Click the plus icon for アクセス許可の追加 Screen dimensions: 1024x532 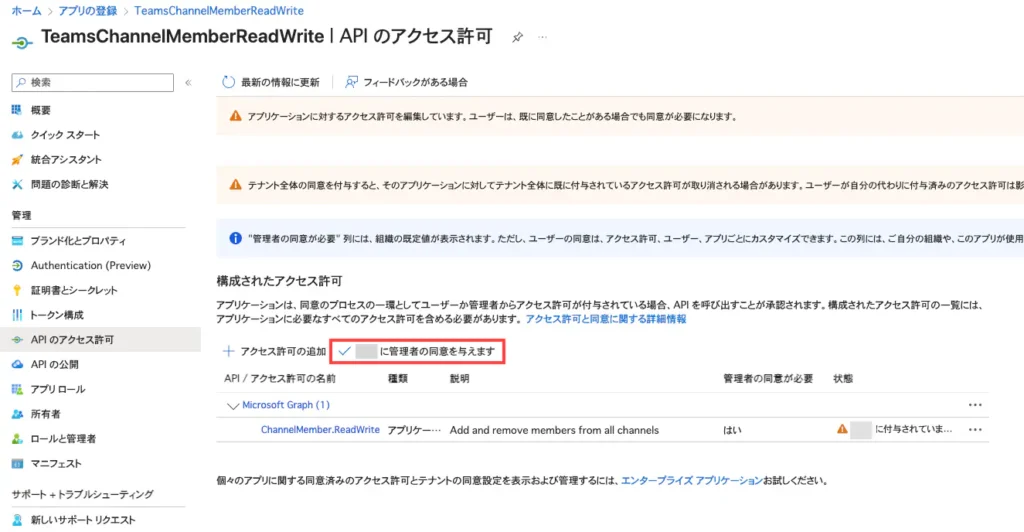pyautogui.click(x=228, y=351)
